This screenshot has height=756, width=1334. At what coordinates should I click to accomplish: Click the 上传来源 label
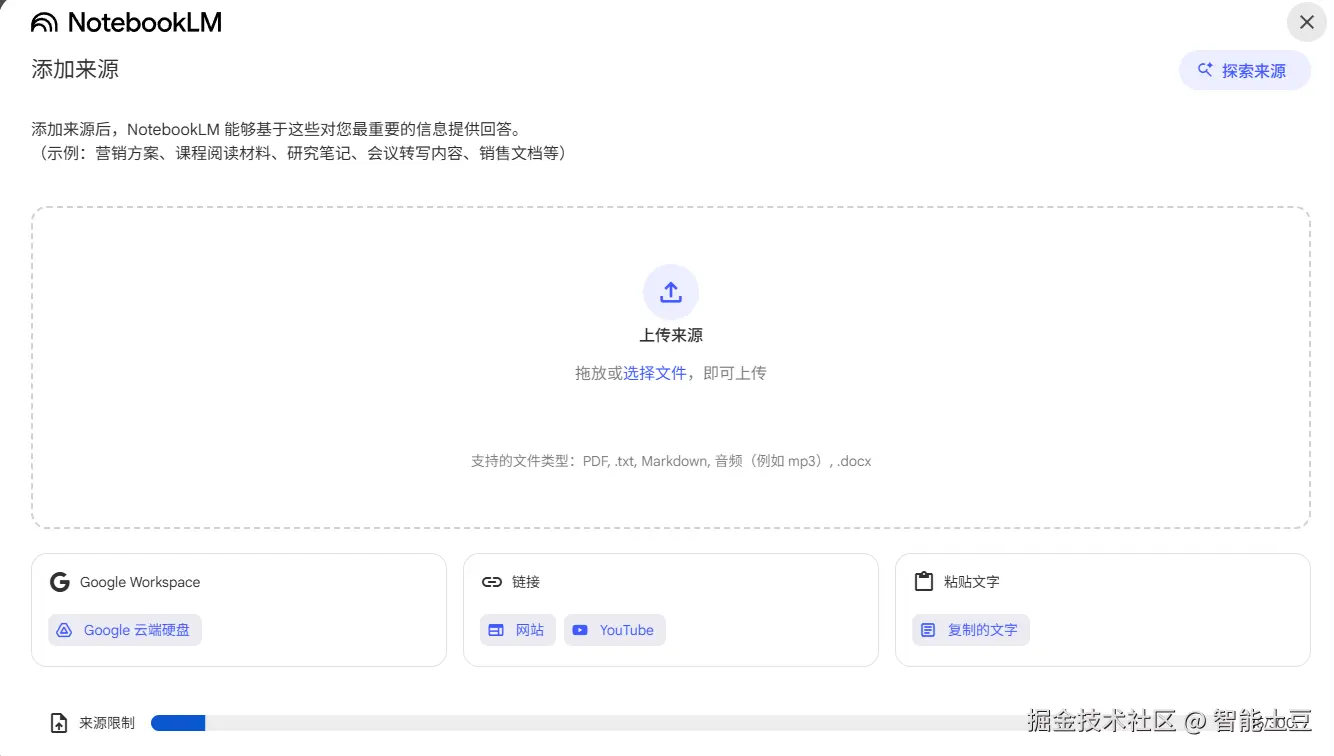[x=671, y=336]
